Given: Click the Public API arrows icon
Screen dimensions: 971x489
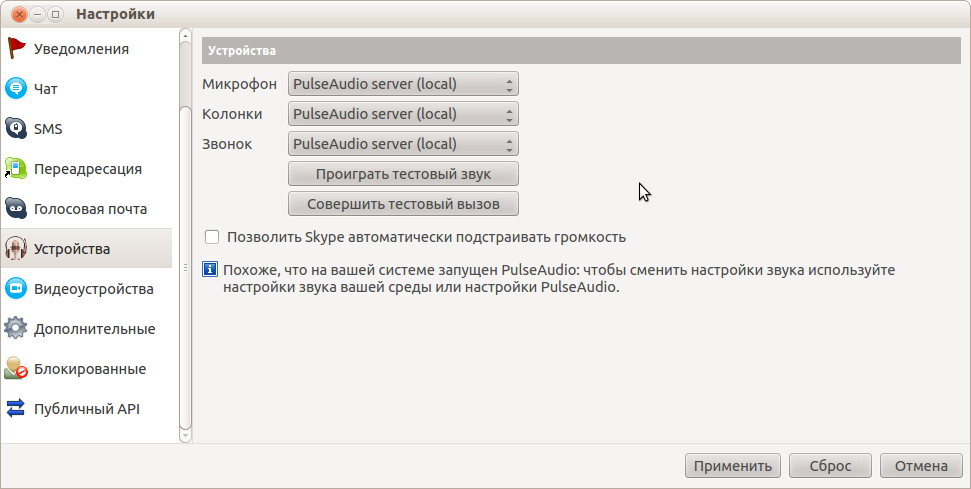Looking at the screenshot, I should [16, 409].
